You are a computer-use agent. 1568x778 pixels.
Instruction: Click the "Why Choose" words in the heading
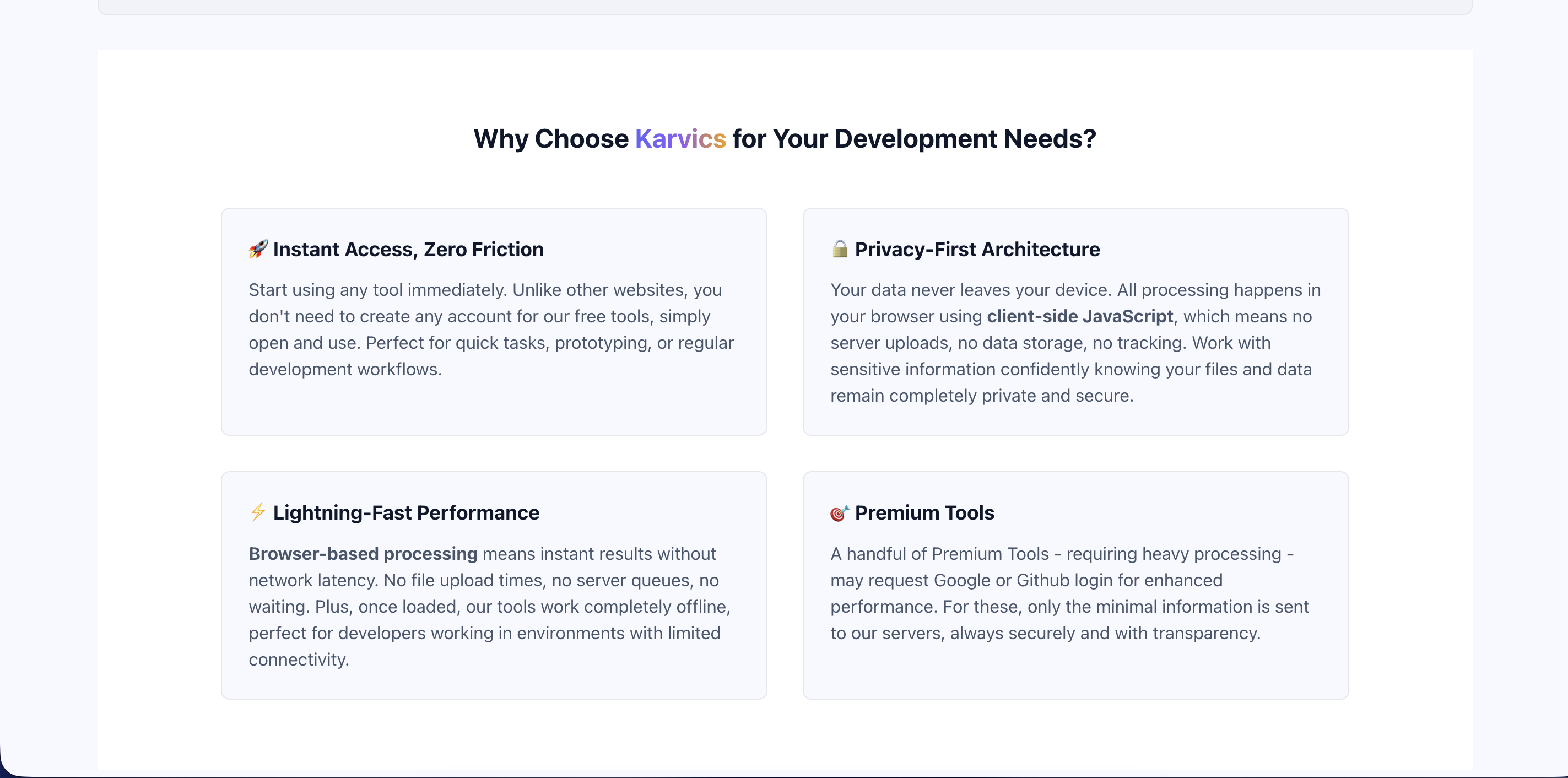click(551, 139)
